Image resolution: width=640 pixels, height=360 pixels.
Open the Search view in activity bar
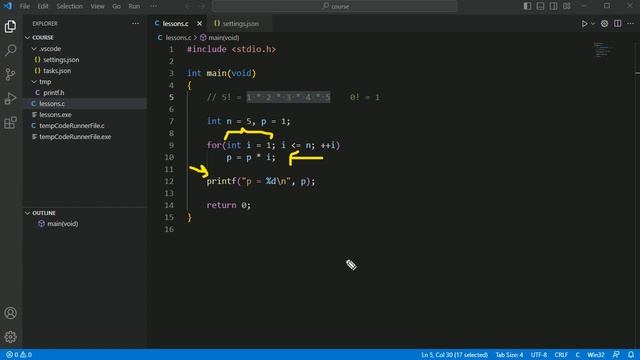(11, 50)
